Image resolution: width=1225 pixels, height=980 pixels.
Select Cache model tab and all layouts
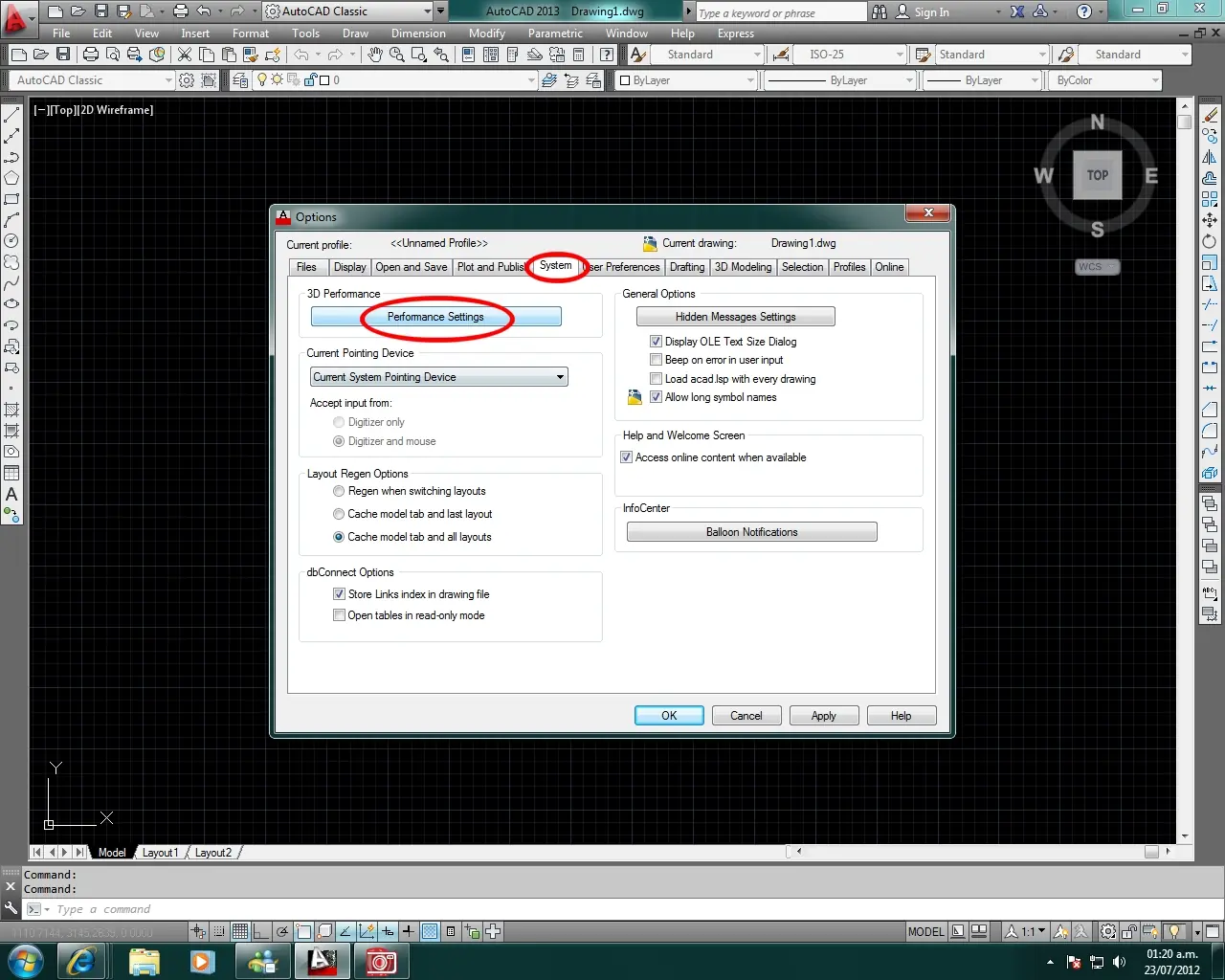coord(339,537)
